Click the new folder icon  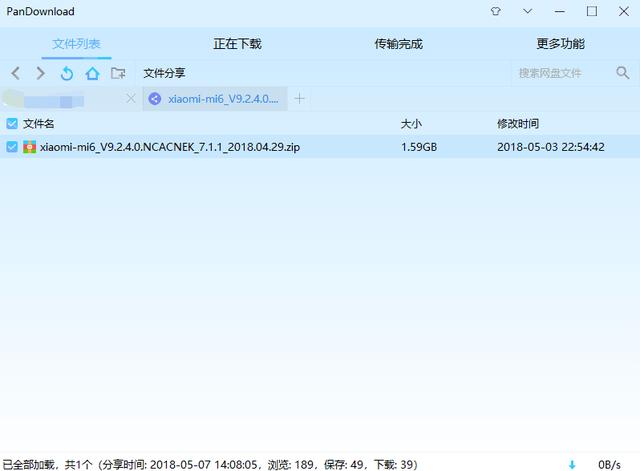click(118, 73)
